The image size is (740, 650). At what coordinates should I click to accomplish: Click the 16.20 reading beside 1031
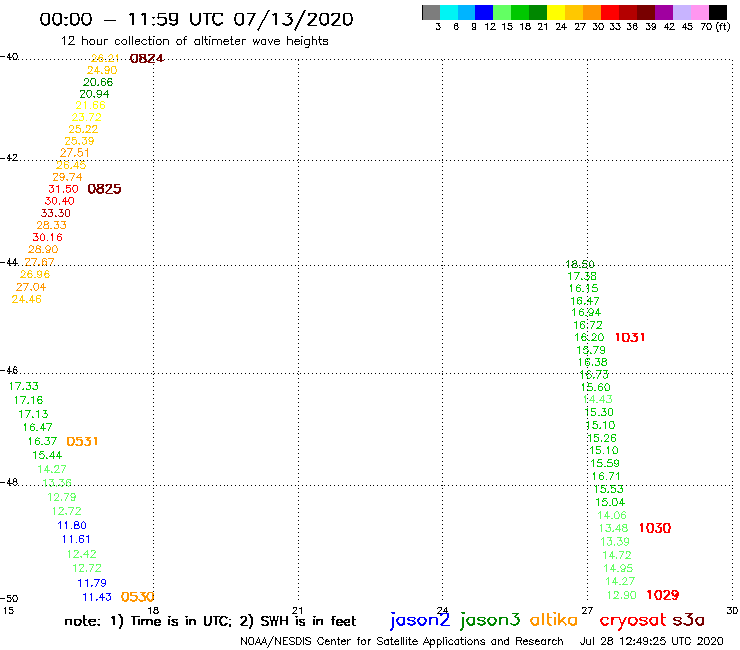pos(589,337)
